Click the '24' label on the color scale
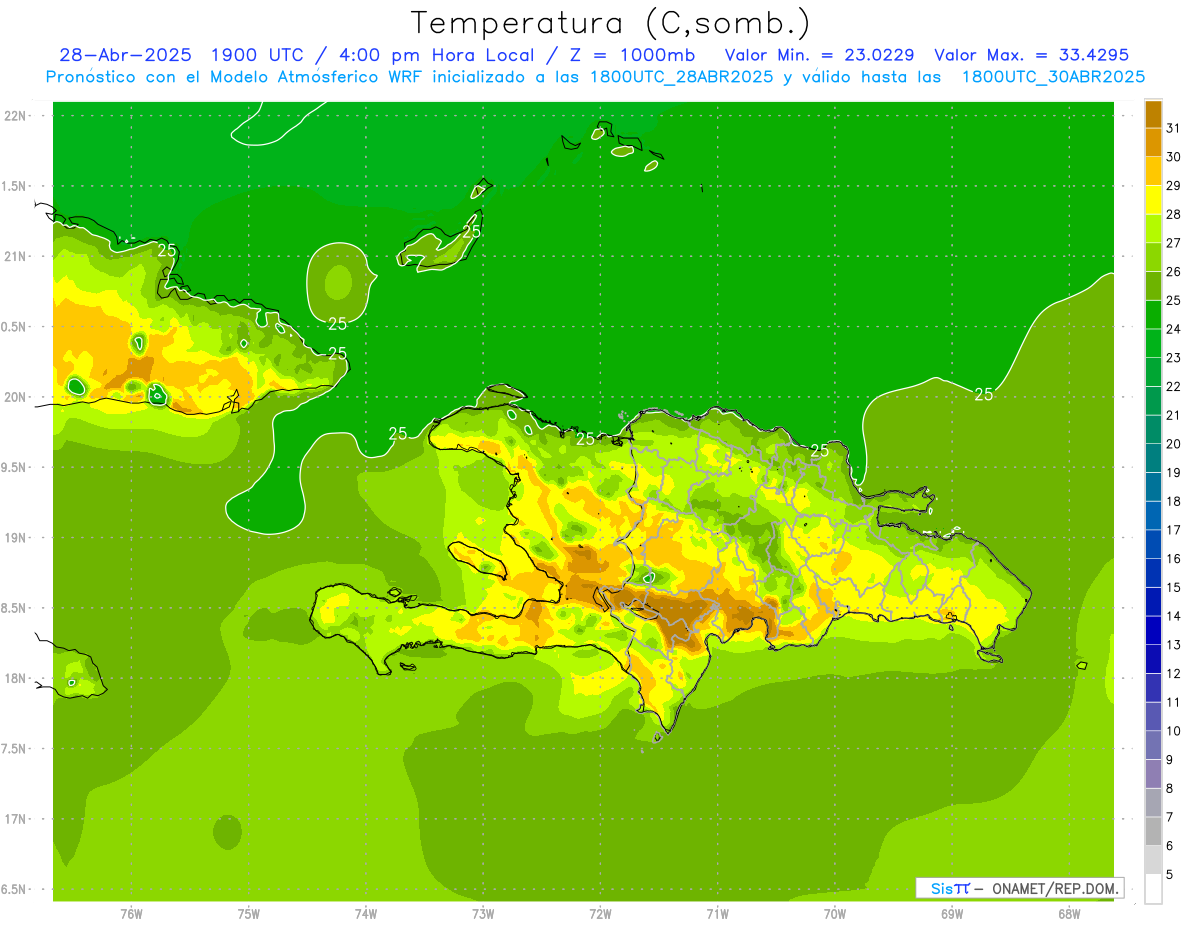 click(1174, 329)
